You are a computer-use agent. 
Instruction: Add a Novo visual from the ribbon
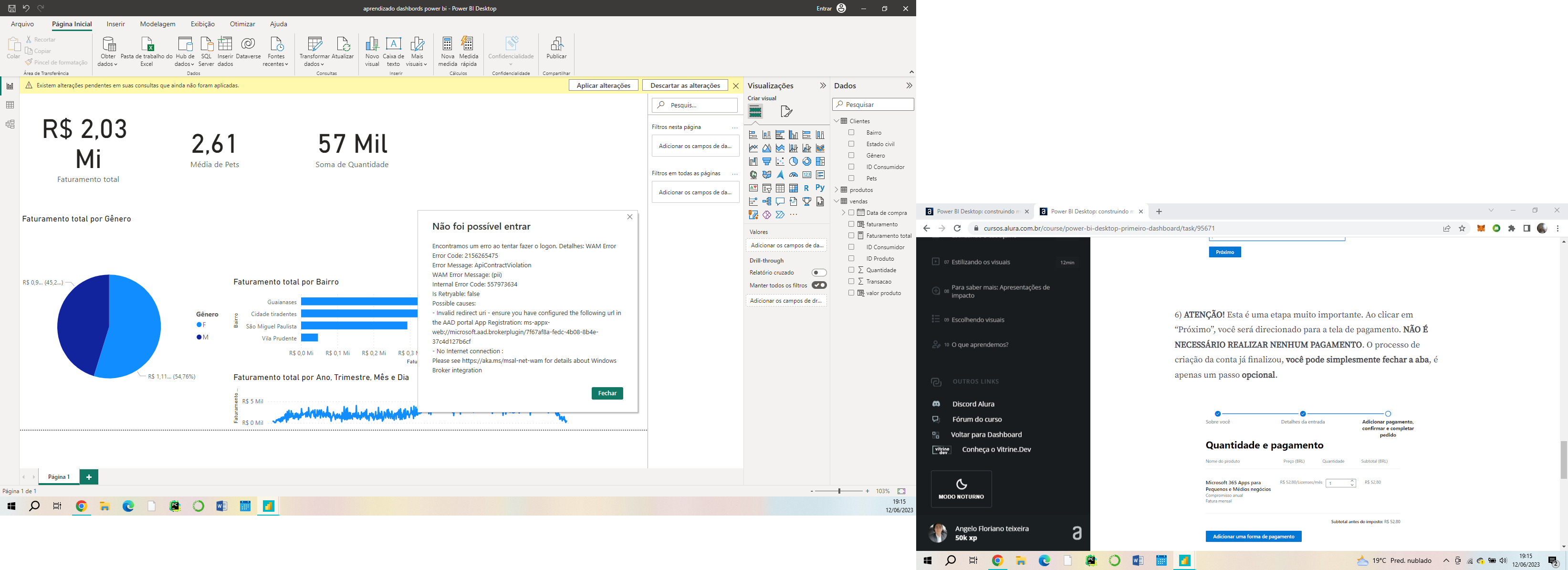(x=372, y=51)
